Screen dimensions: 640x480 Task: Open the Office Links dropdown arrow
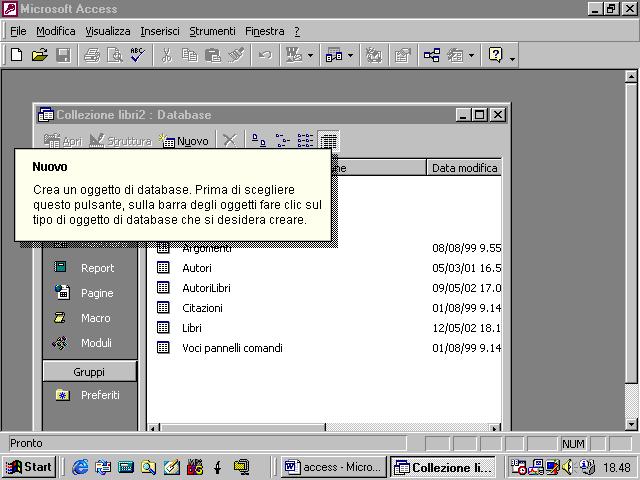click(x=310, y=55)
